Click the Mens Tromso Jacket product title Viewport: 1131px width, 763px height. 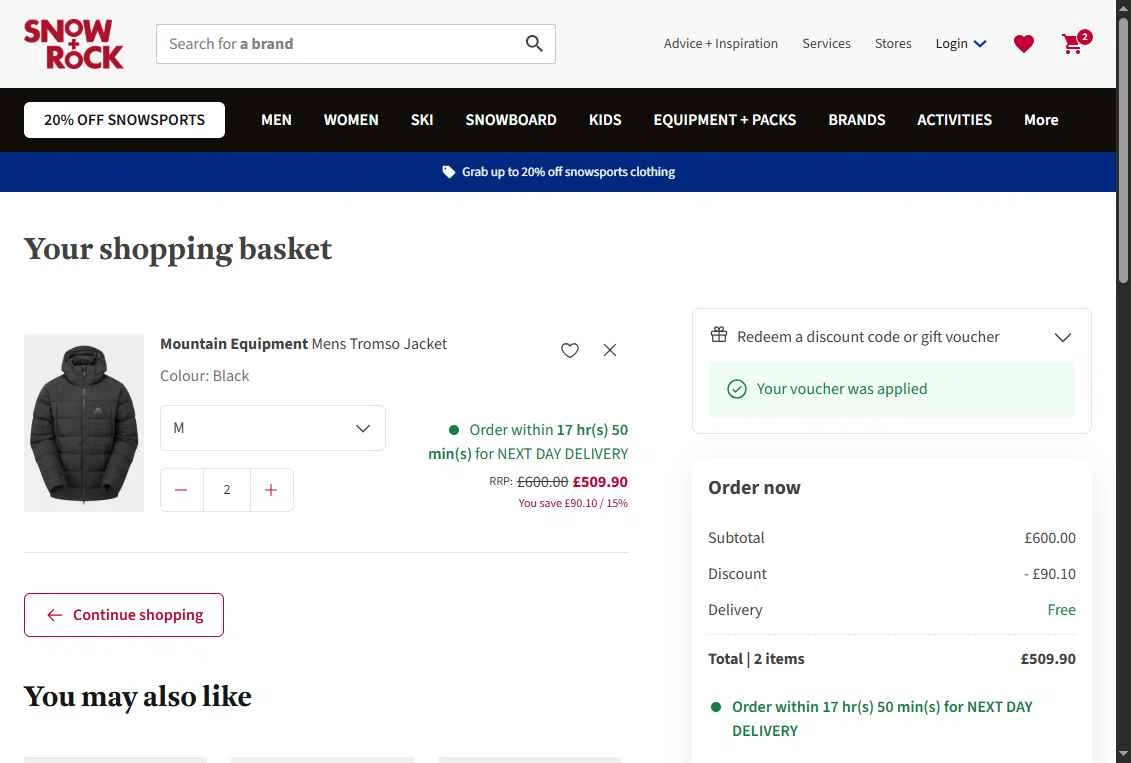(303, 344)
